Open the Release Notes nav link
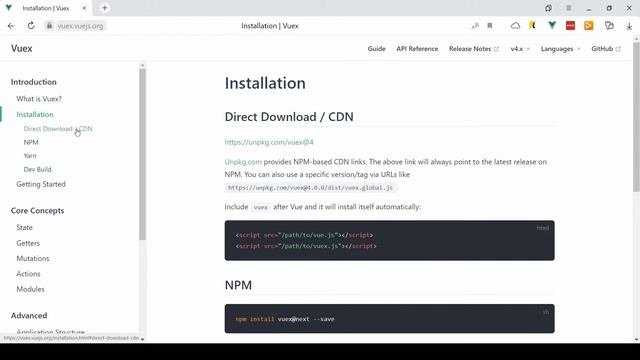The image size is (640, 360). (473, 49)
